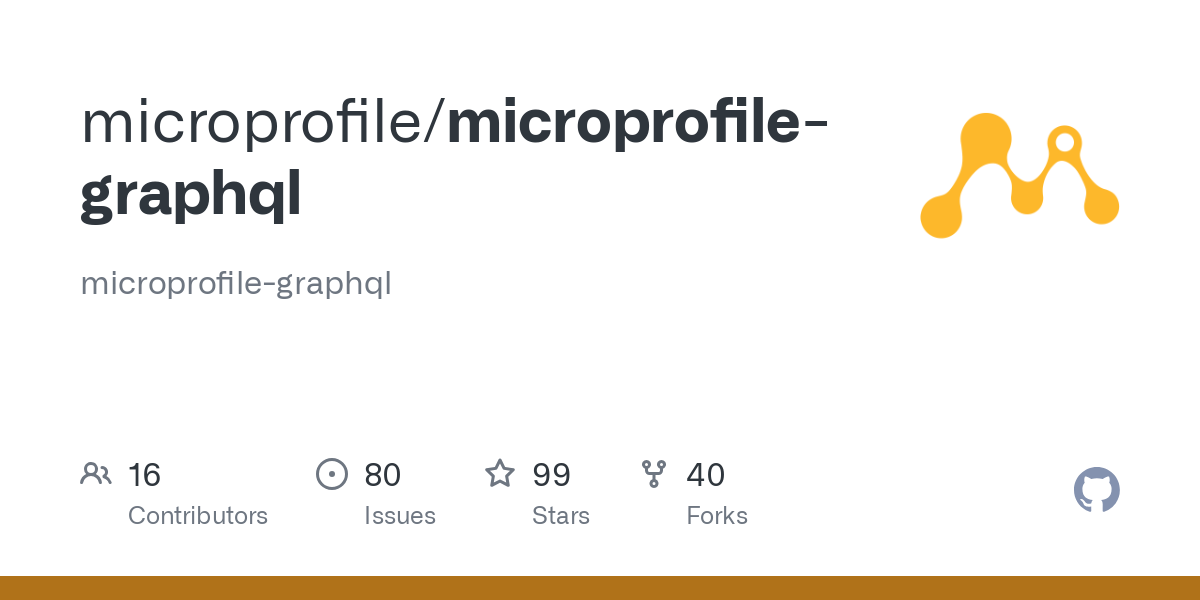Image resolution: width=1200 pixels, height=600 pixels.
Task: Click the contributor count 16
Action: tap(144, 475)
